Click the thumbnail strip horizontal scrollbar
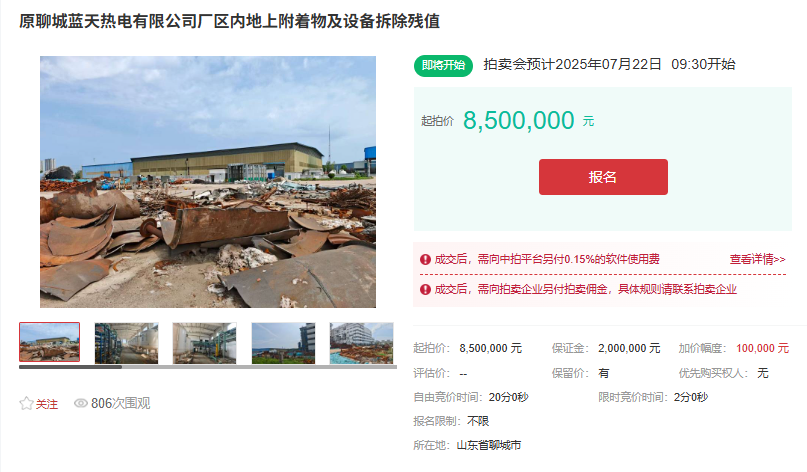807x472 pixels. [208, 367]
